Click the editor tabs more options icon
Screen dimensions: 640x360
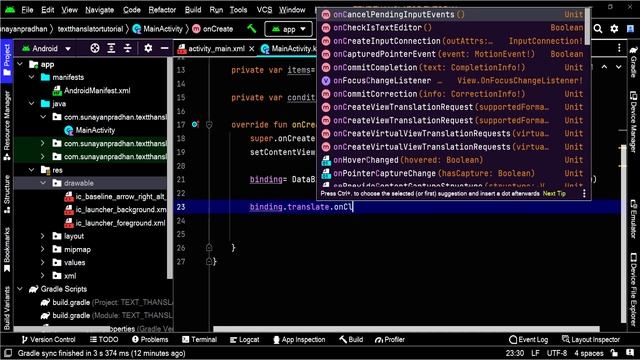[619, 48]
